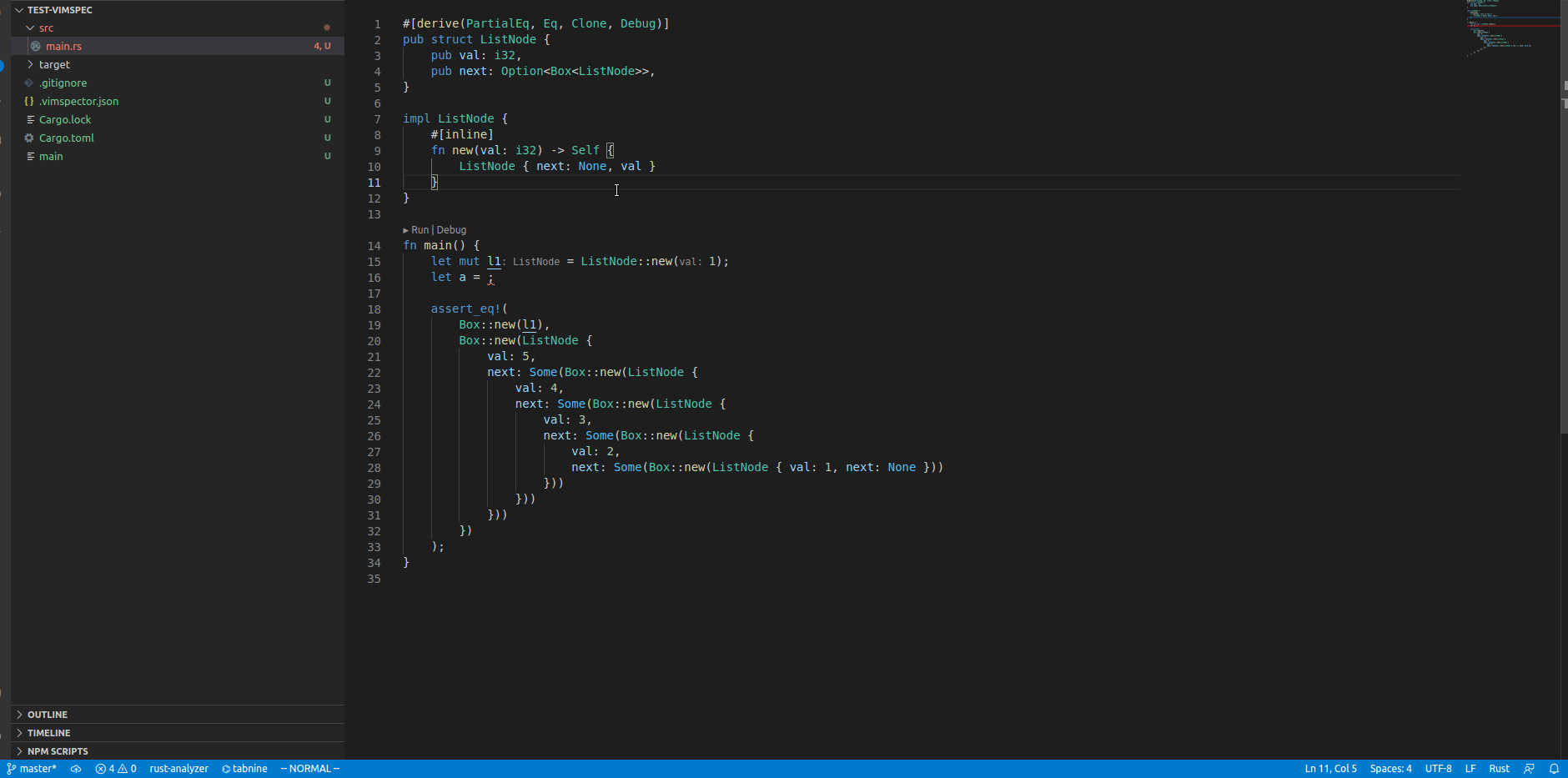This screenshot has width=1568, height=778.
Task: Click the publish changes cloud icon
Action: tap(75, 768)
